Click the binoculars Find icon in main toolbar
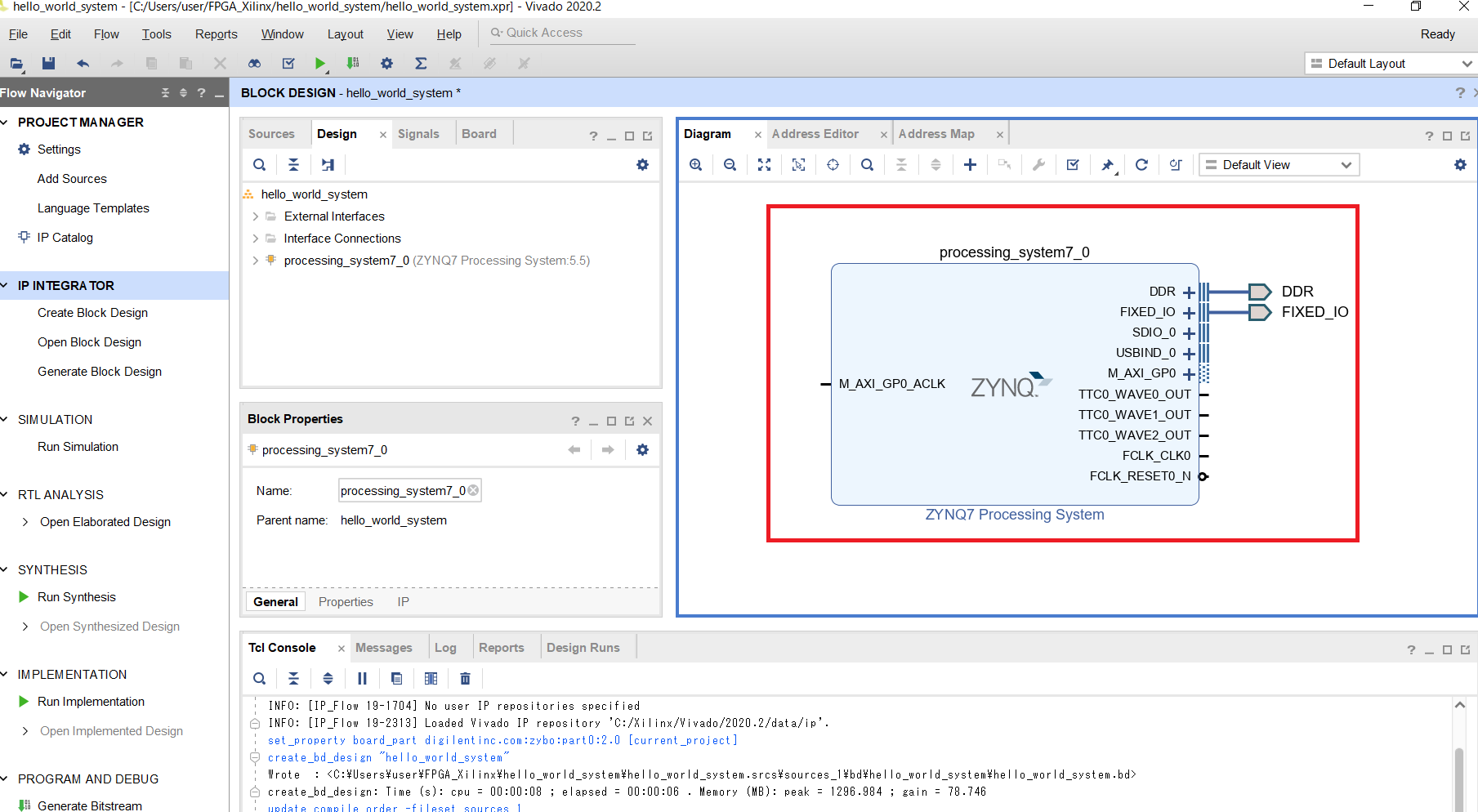This screenshot has width=1478, height=812. coord(254,64)
